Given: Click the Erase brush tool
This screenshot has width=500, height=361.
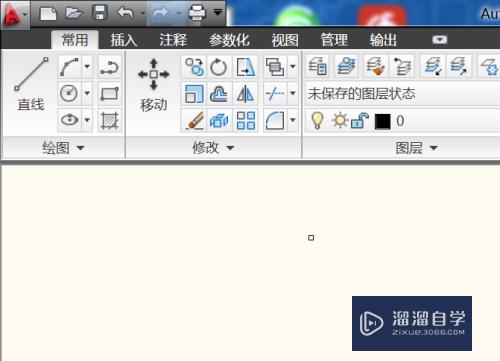Looking at the screenshot, I should pos(194,120).
